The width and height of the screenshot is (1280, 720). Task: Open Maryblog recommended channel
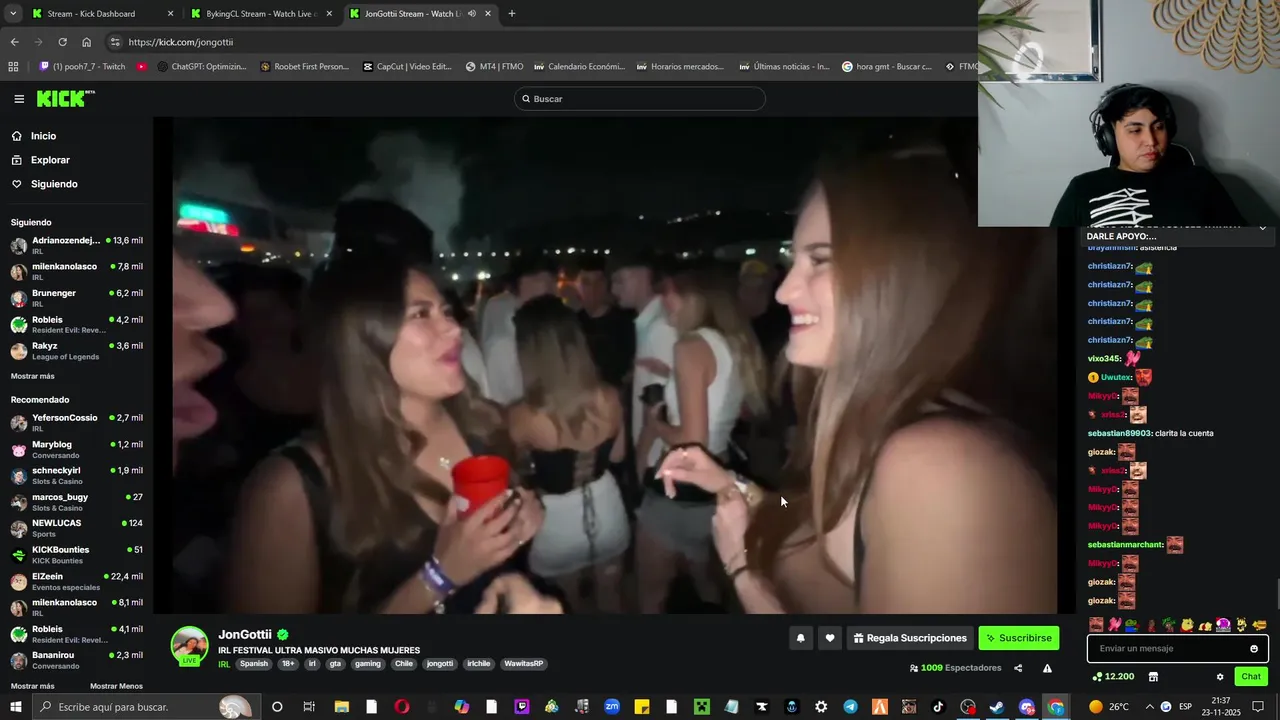tap(76, 449)
